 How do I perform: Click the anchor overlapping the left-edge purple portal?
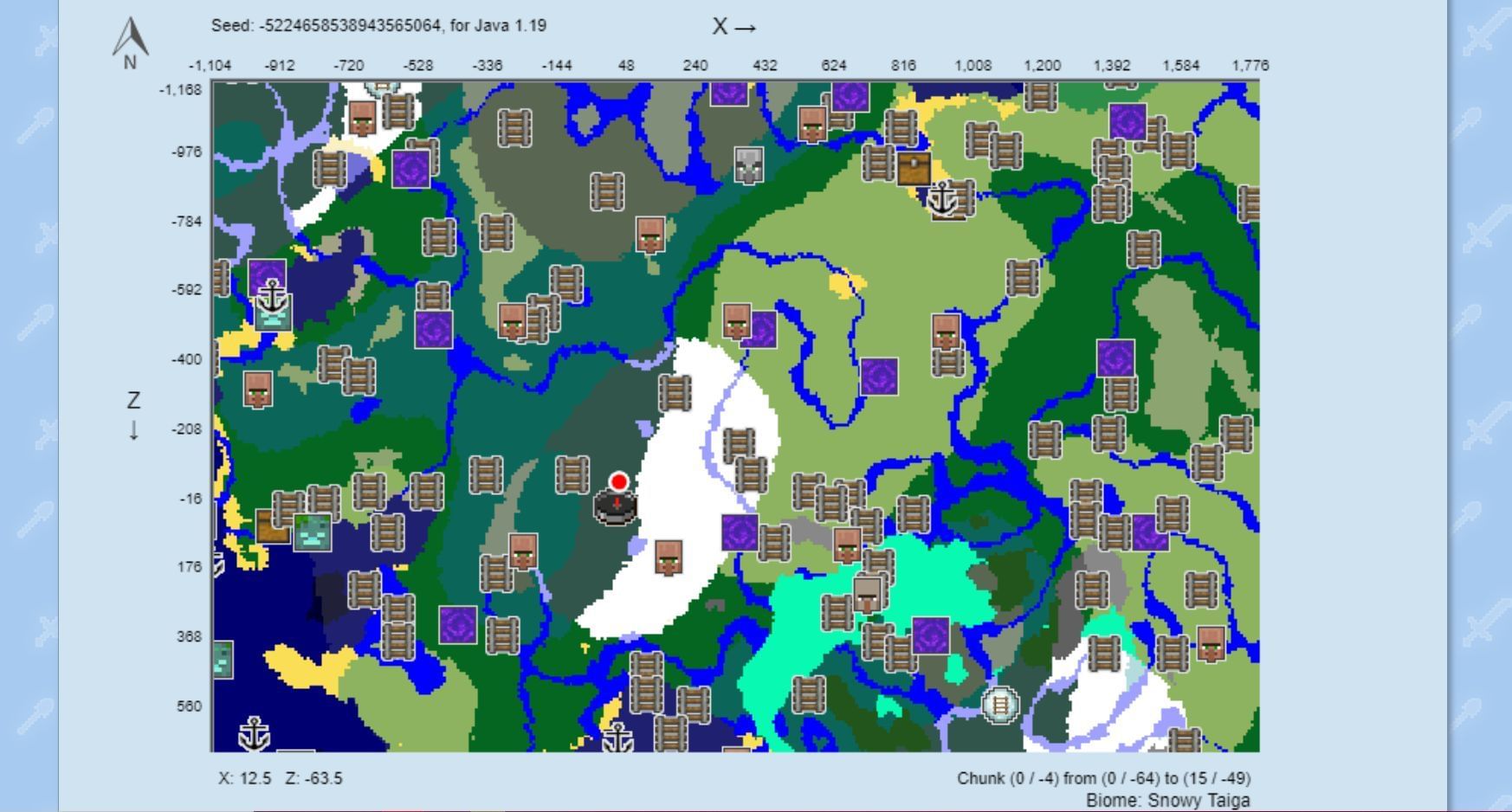click(x=273, y=297)
